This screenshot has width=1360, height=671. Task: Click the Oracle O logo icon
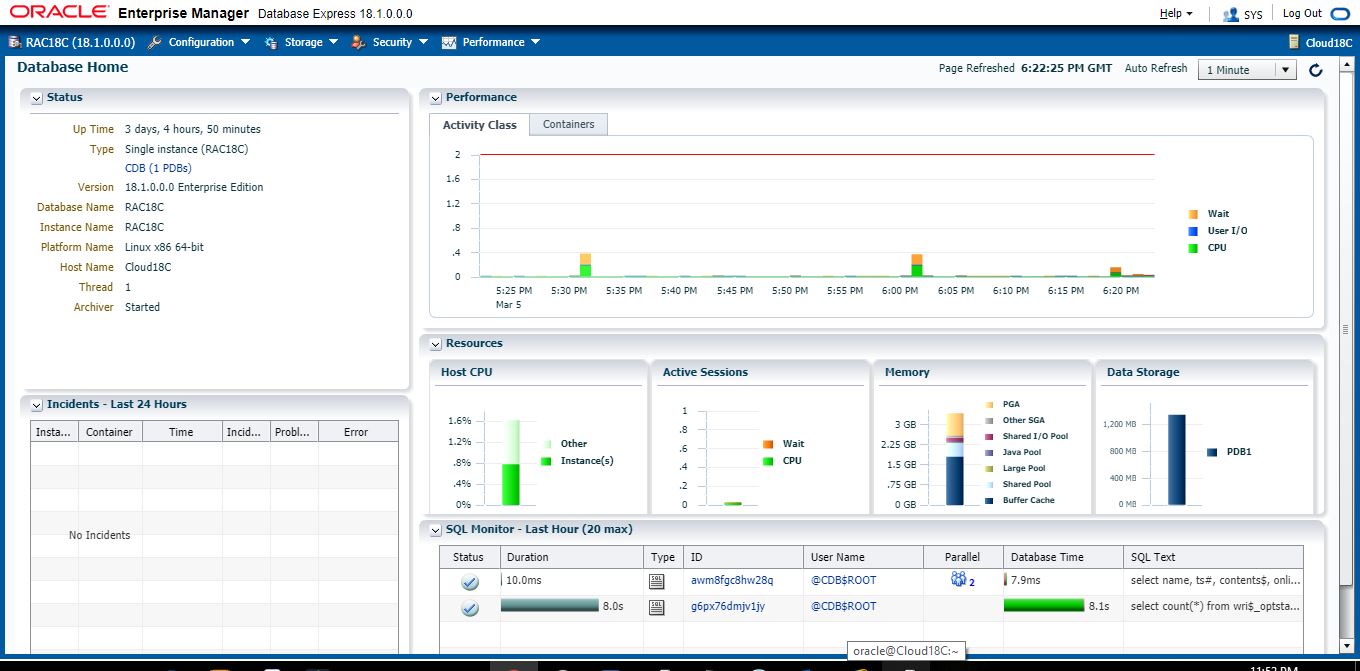[x=1340, y=14]
